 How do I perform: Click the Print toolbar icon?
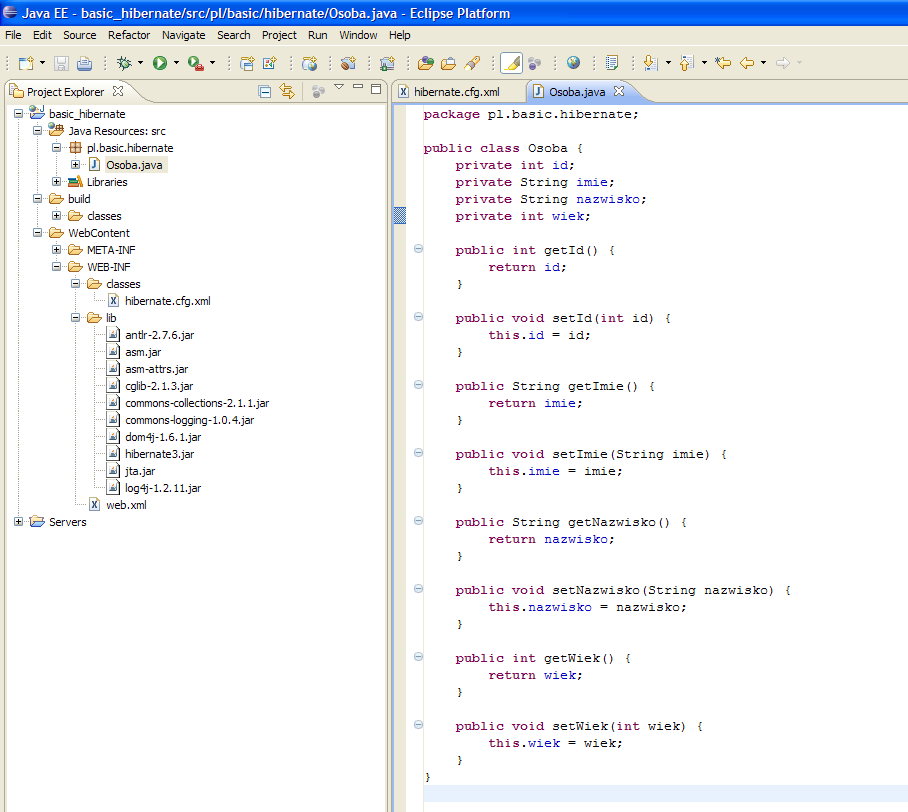point(85,63)
